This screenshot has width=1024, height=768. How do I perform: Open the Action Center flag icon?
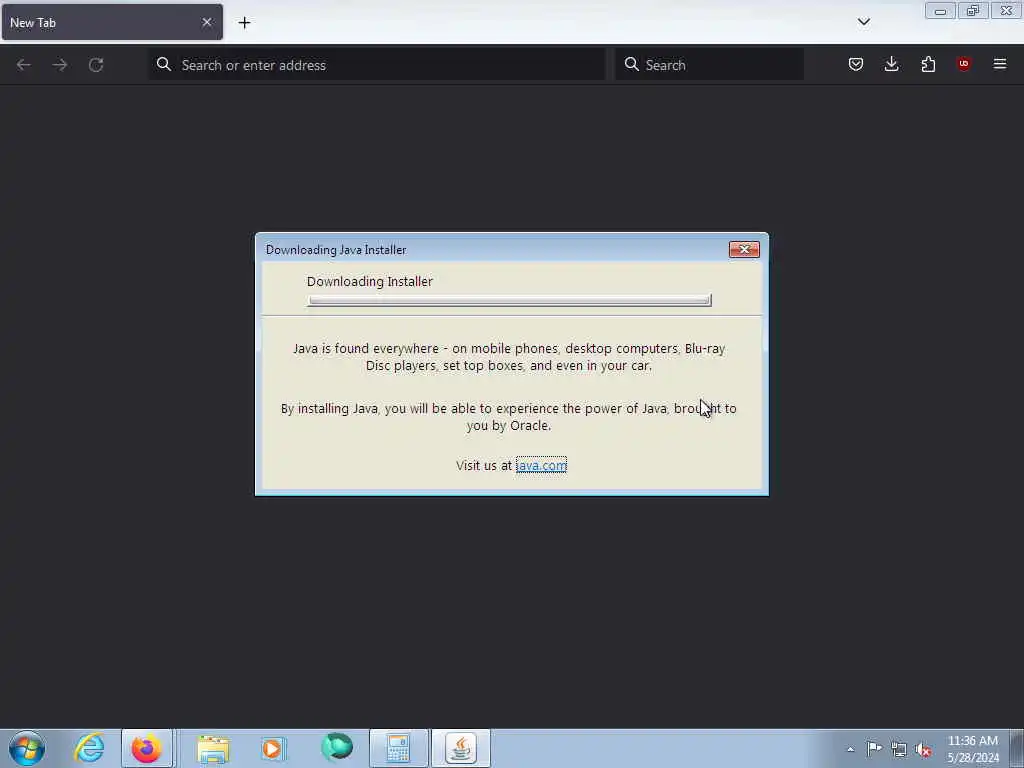point(874,748)
